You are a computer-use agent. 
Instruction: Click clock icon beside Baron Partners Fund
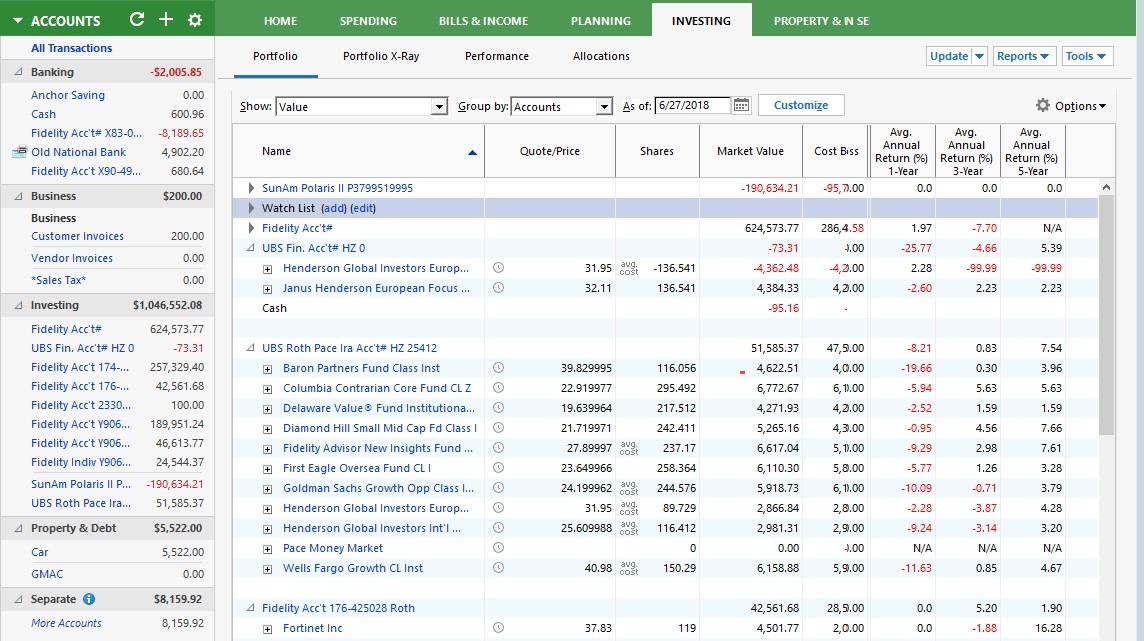point(498,368)
